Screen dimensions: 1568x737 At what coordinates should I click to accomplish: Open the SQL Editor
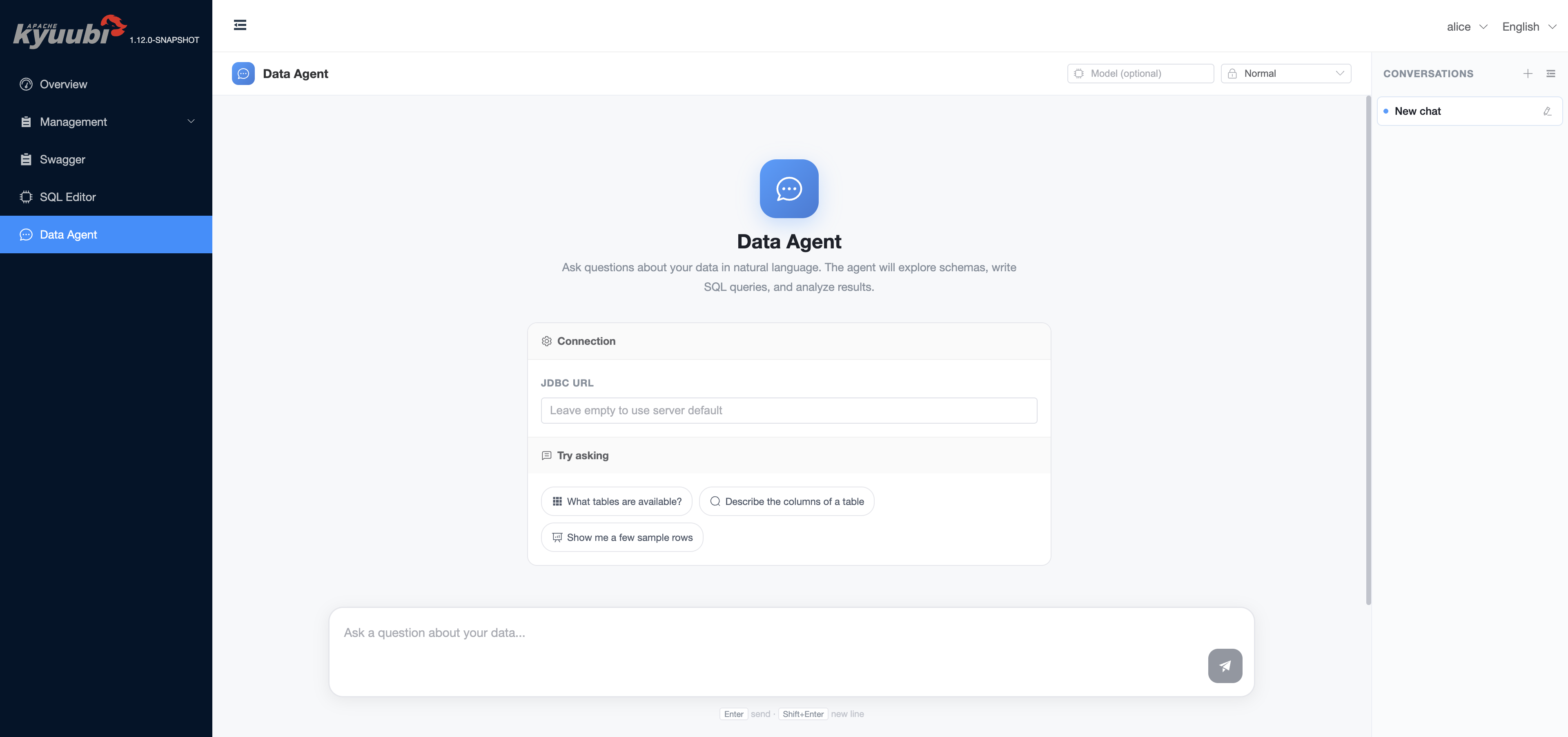click(106, 197)
